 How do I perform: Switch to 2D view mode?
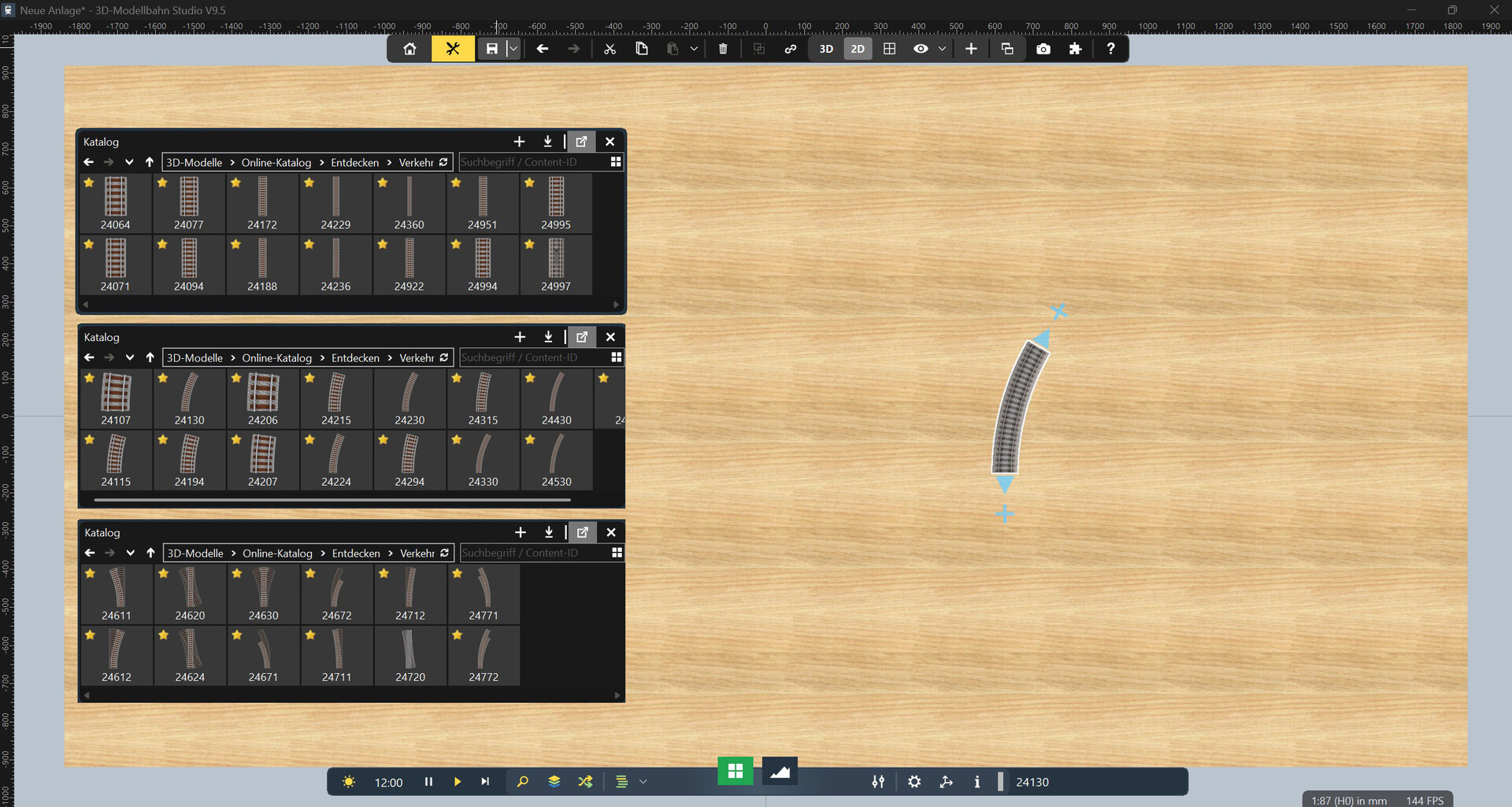pyautogui.click(x=858, y=49)
